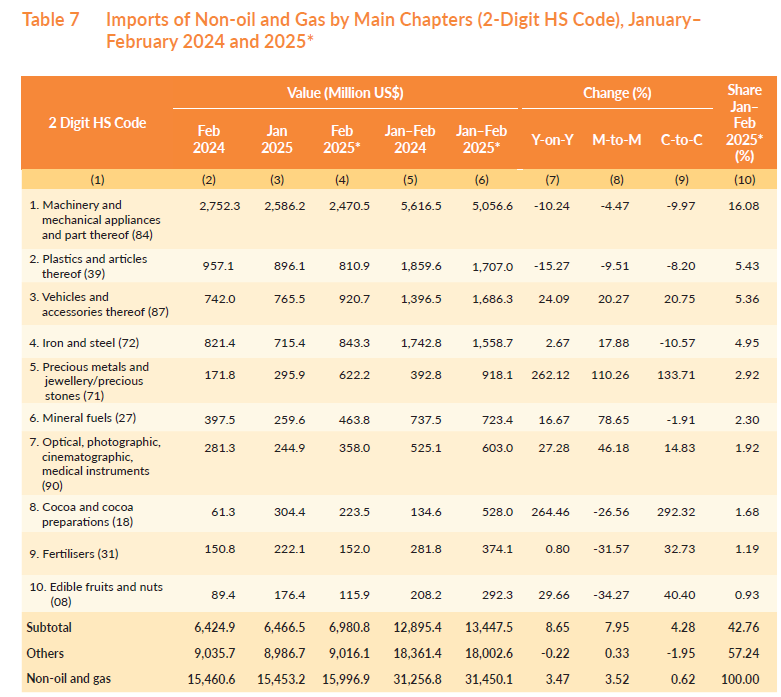
Task: Click the Table 7 title heading
Action: click(400, 31)
